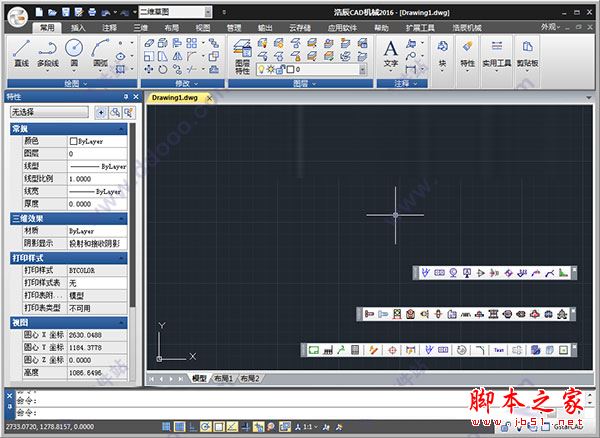The width and height of the screenshot is (600, 438).
Task: Toggle auto-hide pin on 特性 panel
Action: (x=126, y=97)
